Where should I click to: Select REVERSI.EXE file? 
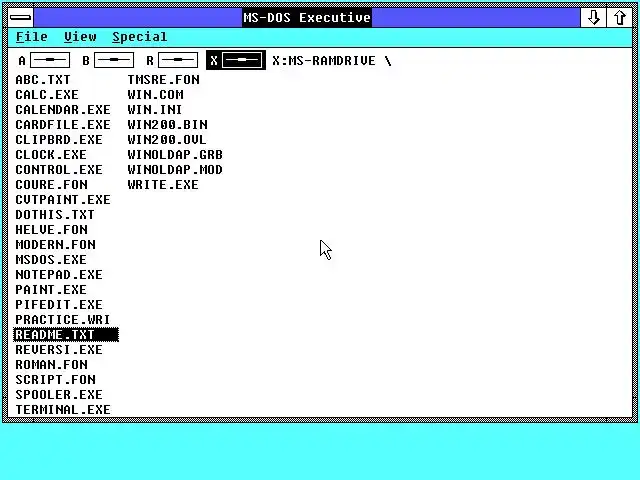coord(59,350)
